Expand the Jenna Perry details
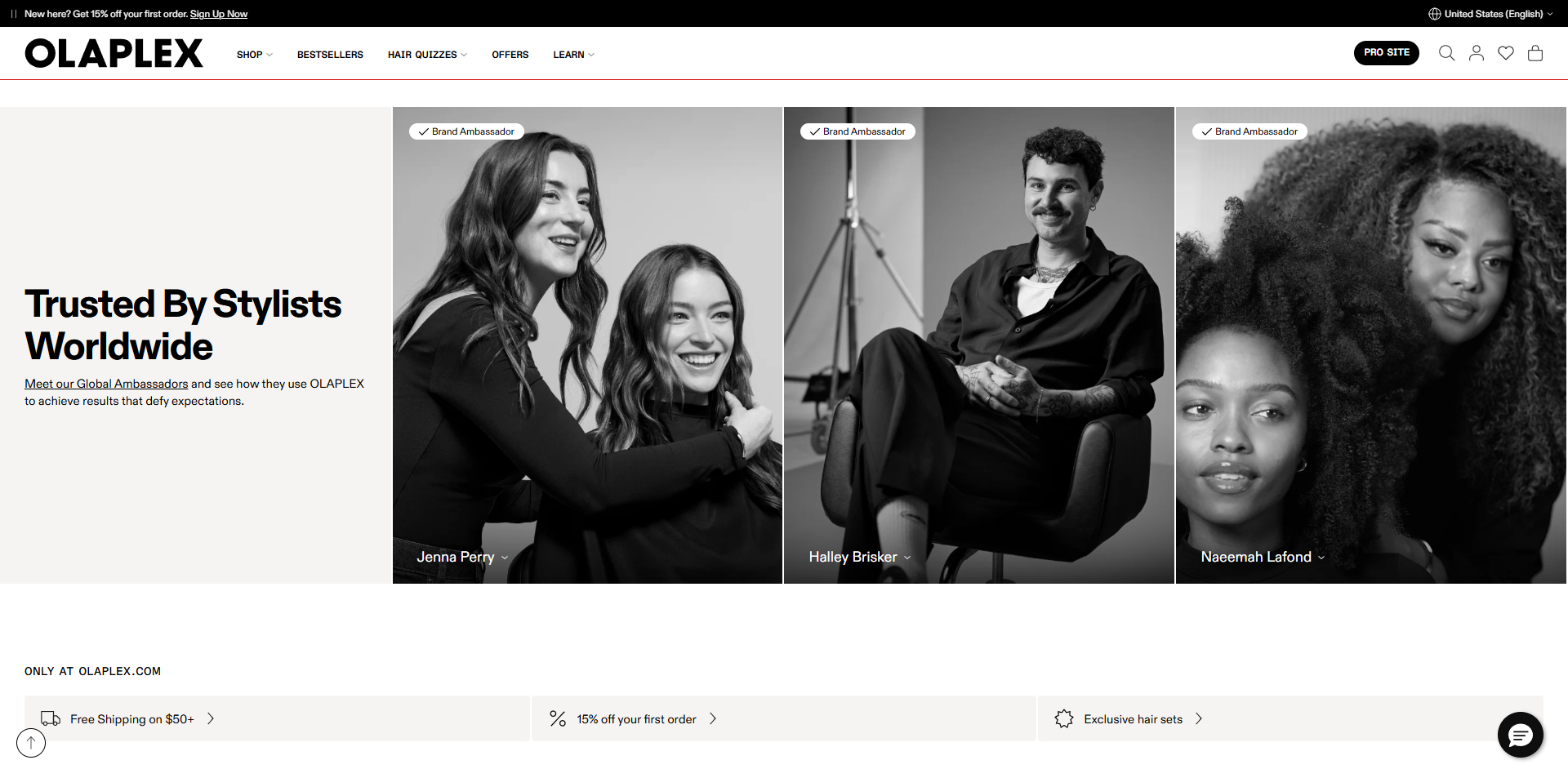 click(x=462, y=557)
